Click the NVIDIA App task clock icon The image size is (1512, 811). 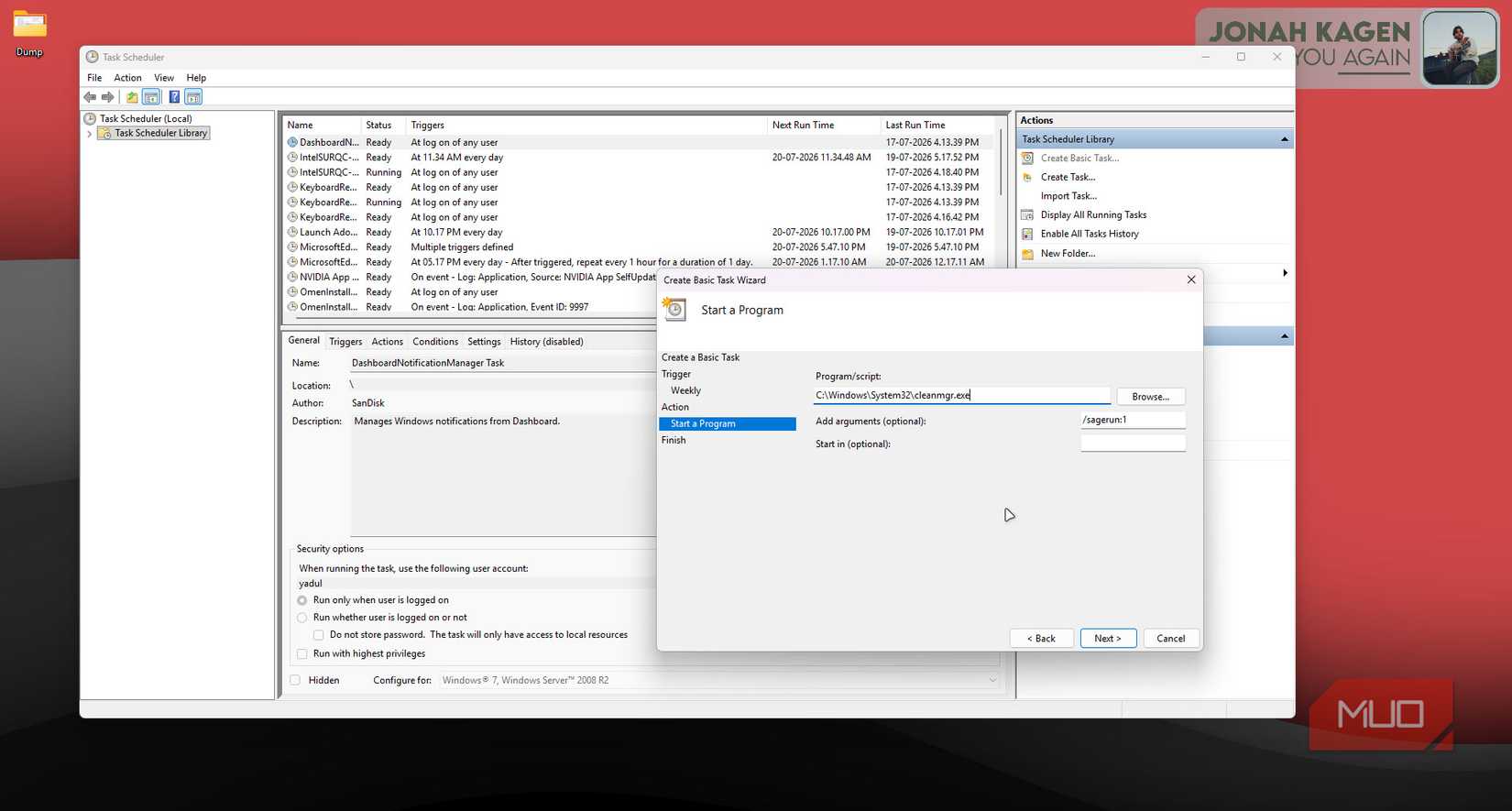click(x=292, y=278)
